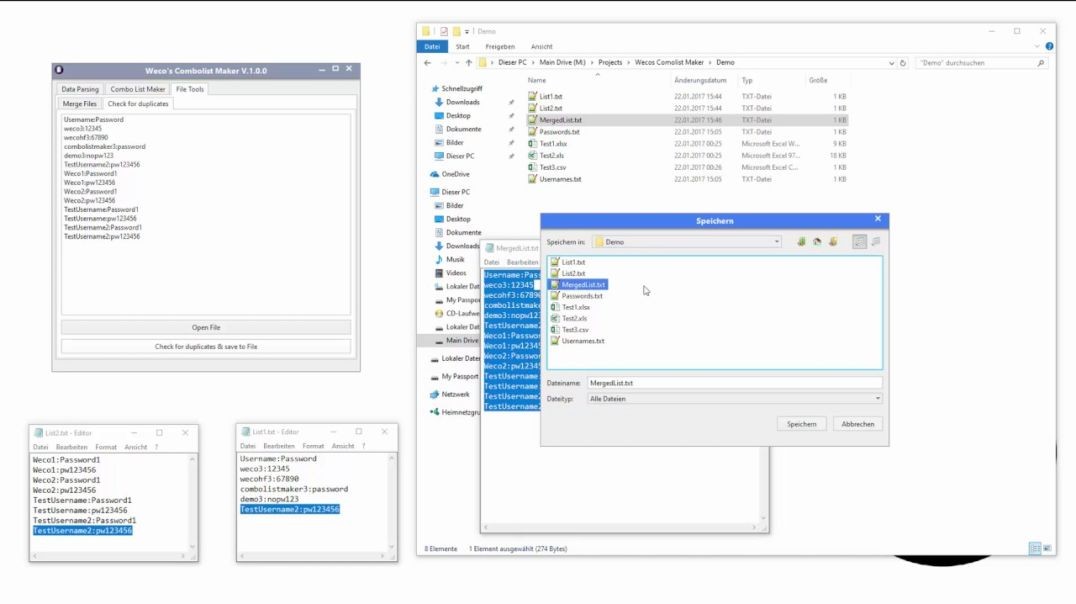Screen dimensions: 1076x604
Task: Cancel the save dialog with Abbrechen
Action: point(857,424)
